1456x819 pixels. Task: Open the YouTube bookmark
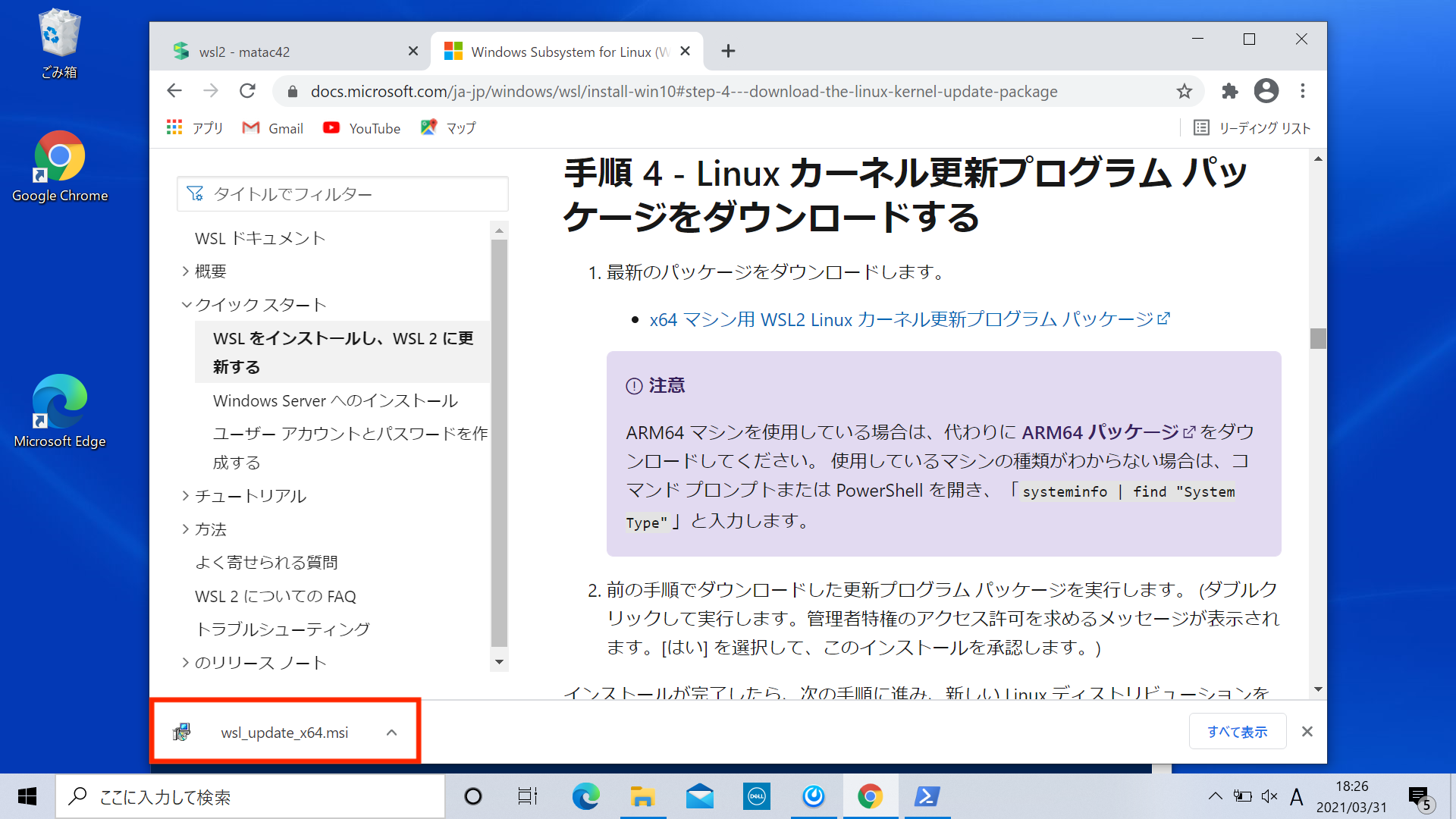click(x=362, y=128)
